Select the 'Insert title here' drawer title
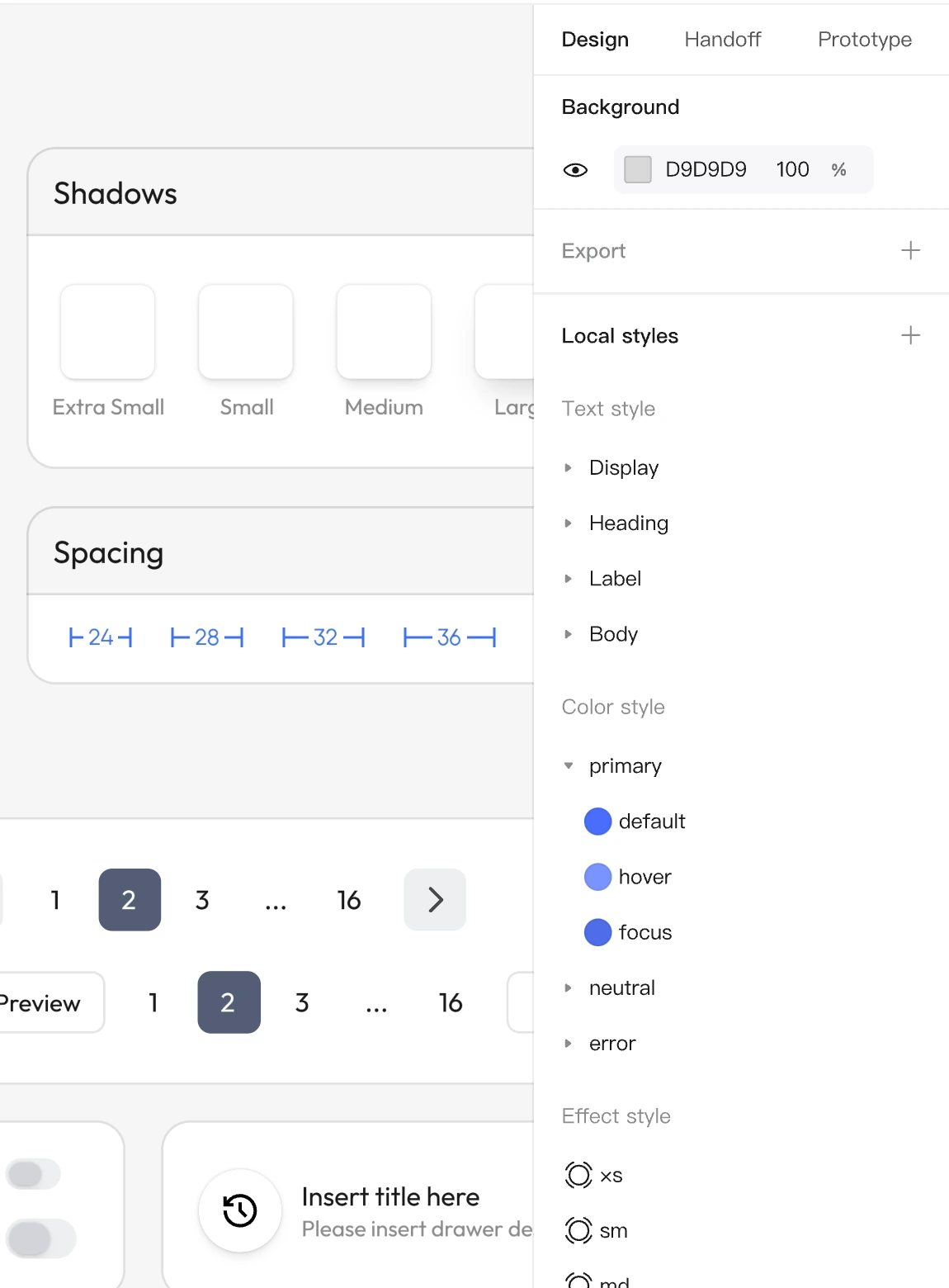This screenshot has height=1288, width=949. click(x=390, y=1196)
